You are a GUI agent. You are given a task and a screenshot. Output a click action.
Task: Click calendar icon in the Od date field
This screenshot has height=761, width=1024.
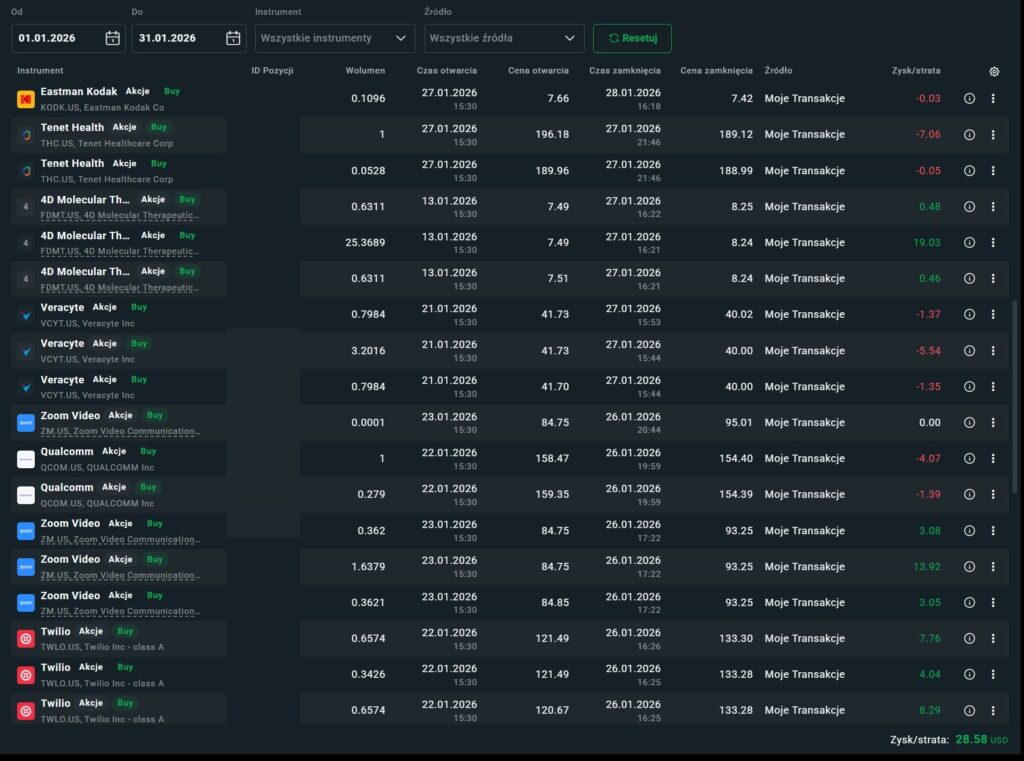(x=113, y=38)
